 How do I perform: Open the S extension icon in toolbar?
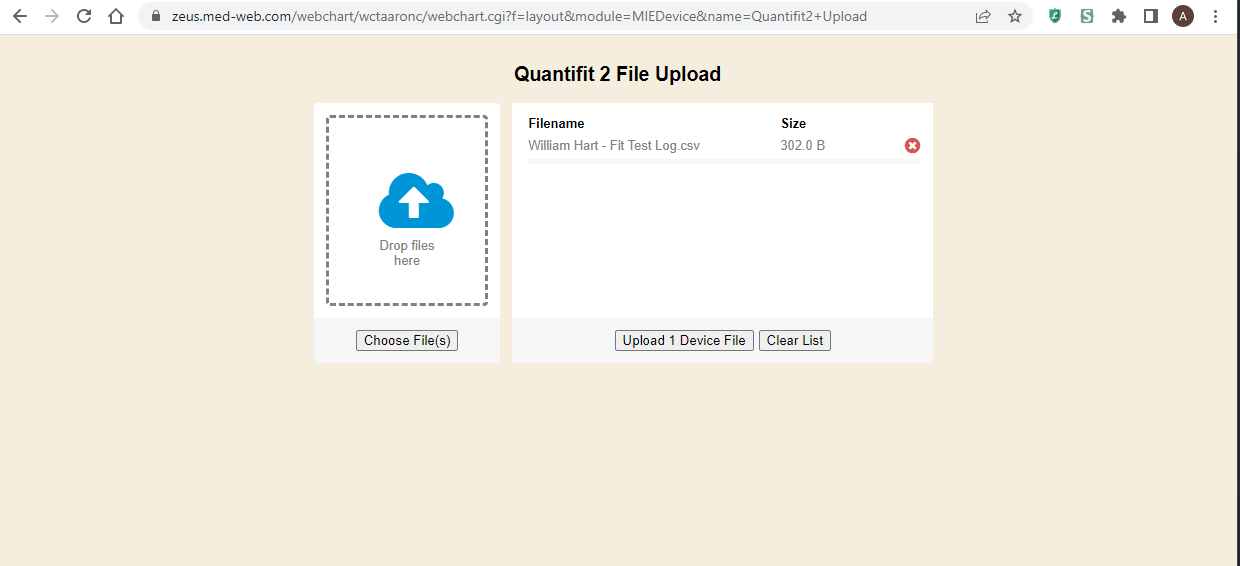coord(1087,16)
